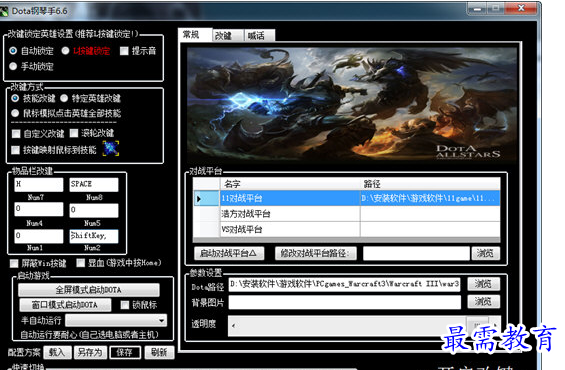Click the platform path input field
Viewport: 565px width, 370px height.
(416, 253)
